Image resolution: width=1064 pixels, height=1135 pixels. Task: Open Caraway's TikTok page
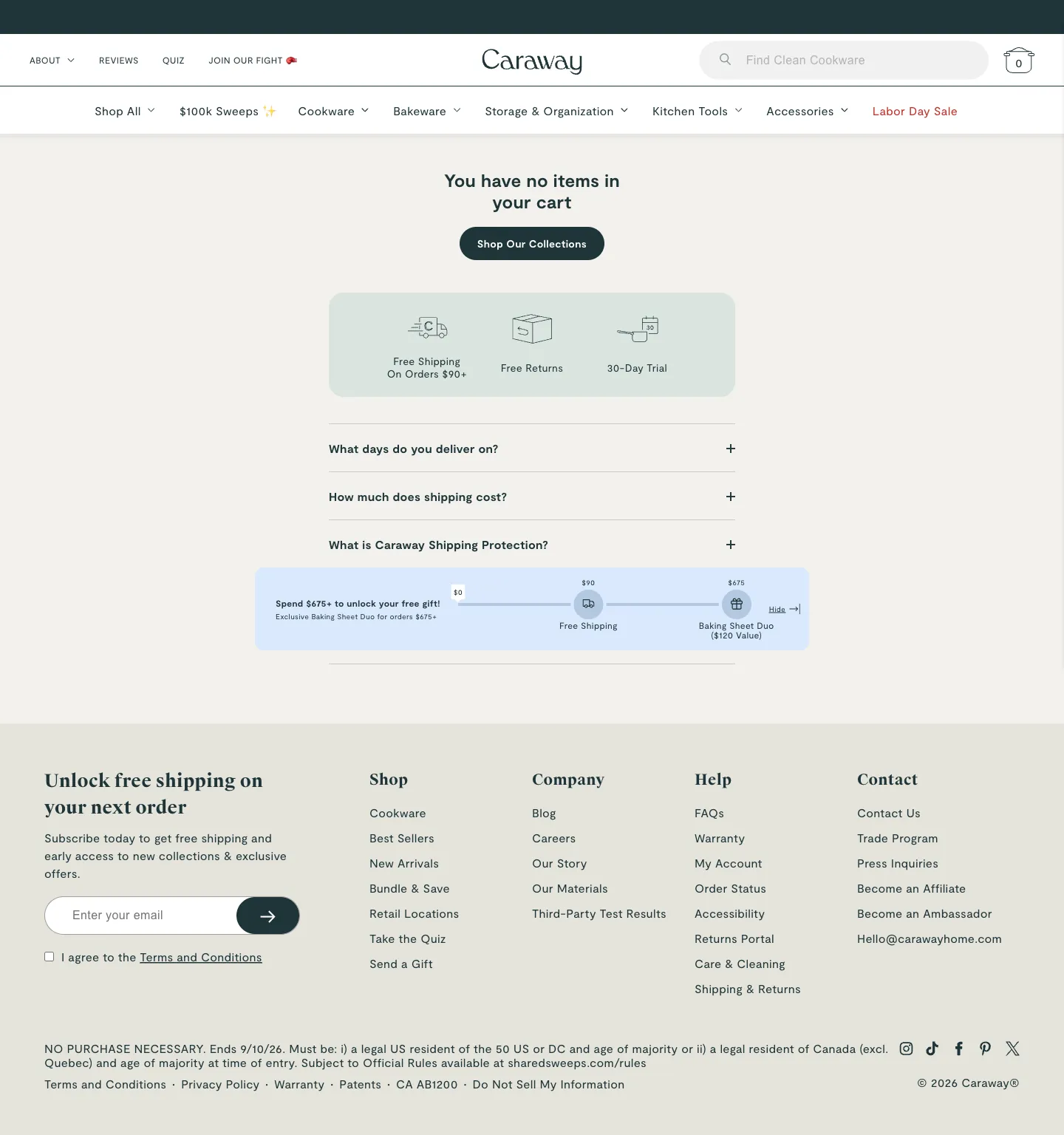[x=932, y=1049]
